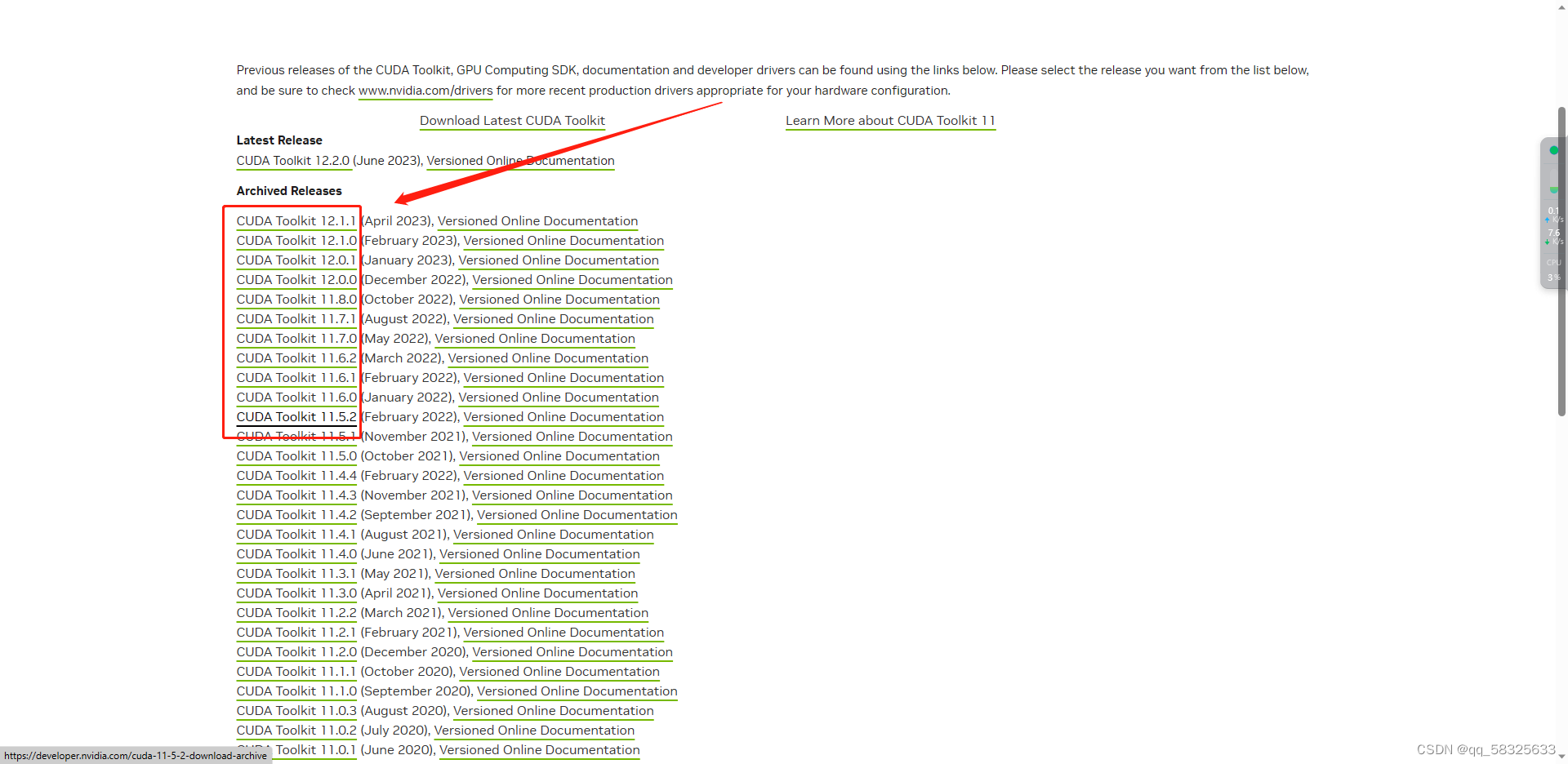
Task: Open Versioned Online Documentation for 12.2.0 latest release
Action: (x=520, y=161)
